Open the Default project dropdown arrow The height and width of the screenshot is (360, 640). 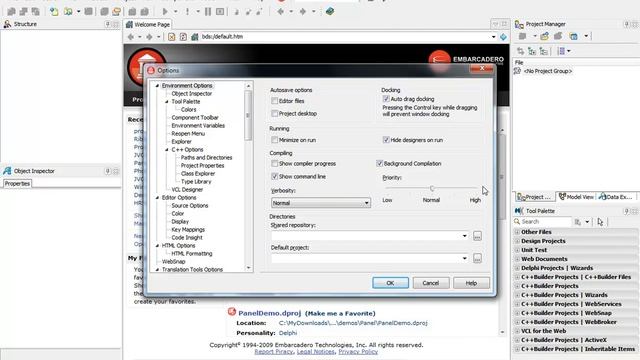click(464, 258)
